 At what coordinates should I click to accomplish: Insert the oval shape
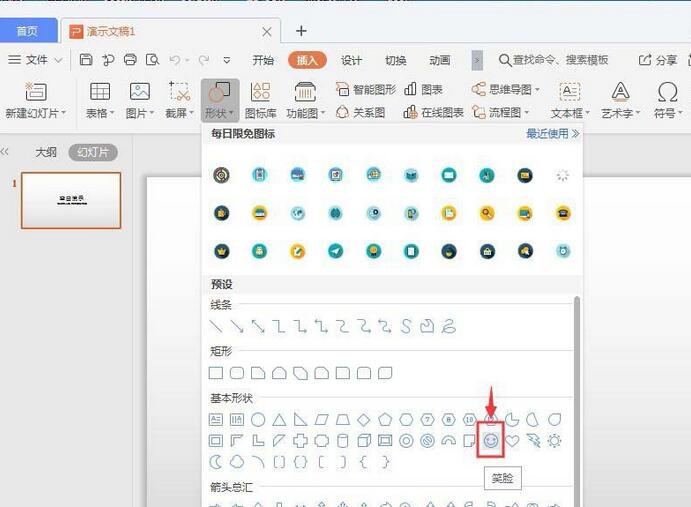[258, 419]
